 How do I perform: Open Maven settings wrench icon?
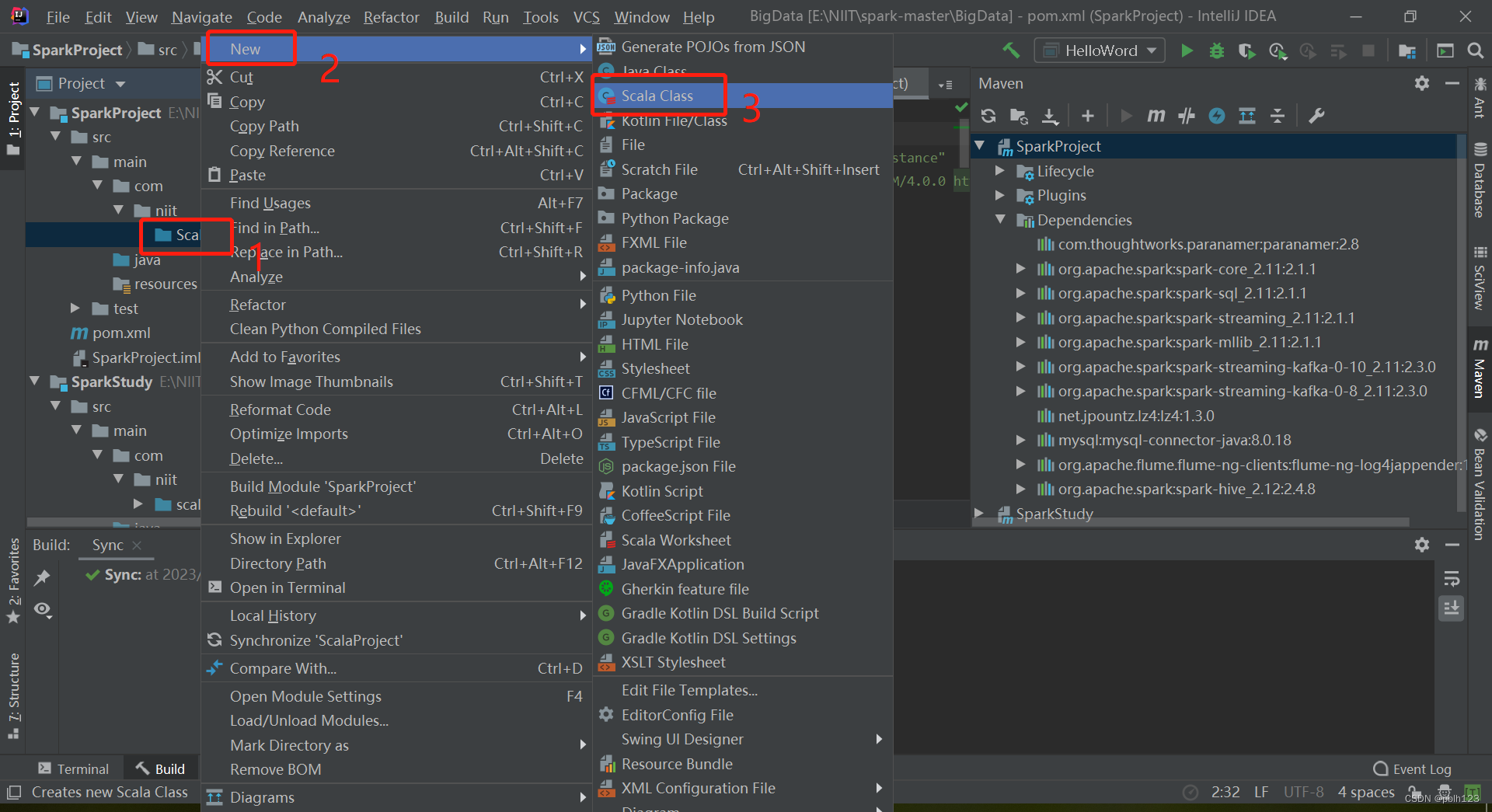1316,116
